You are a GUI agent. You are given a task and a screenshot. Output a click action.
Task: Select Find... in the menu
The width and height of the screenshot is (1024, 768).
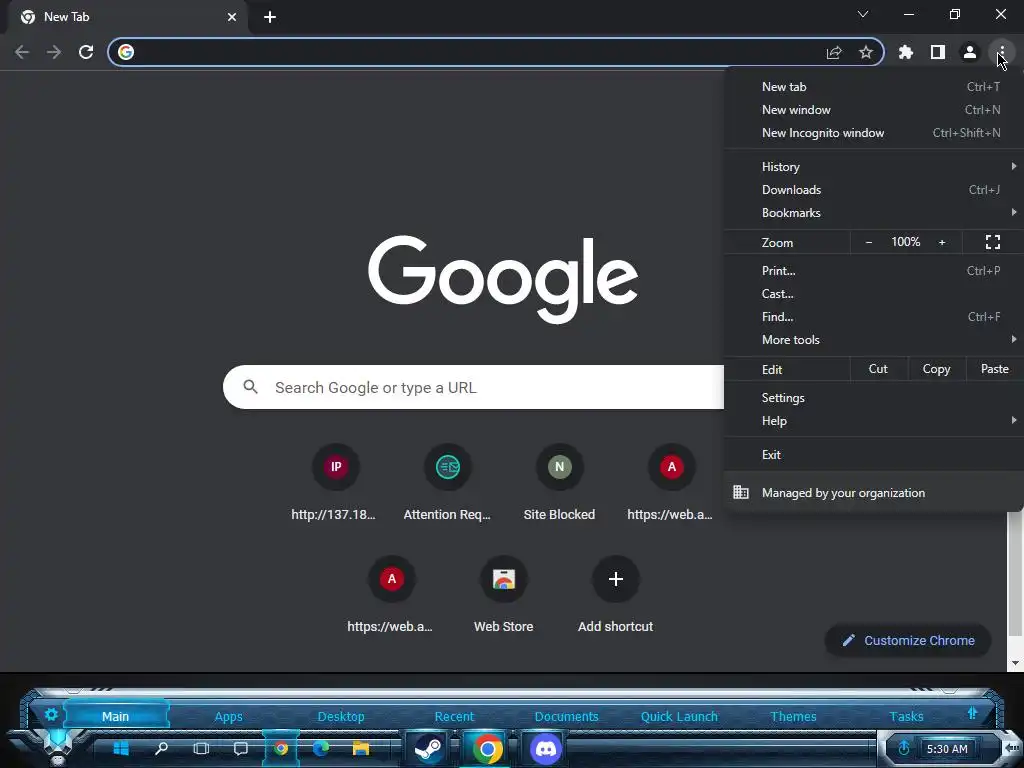[x=874, y=317]
